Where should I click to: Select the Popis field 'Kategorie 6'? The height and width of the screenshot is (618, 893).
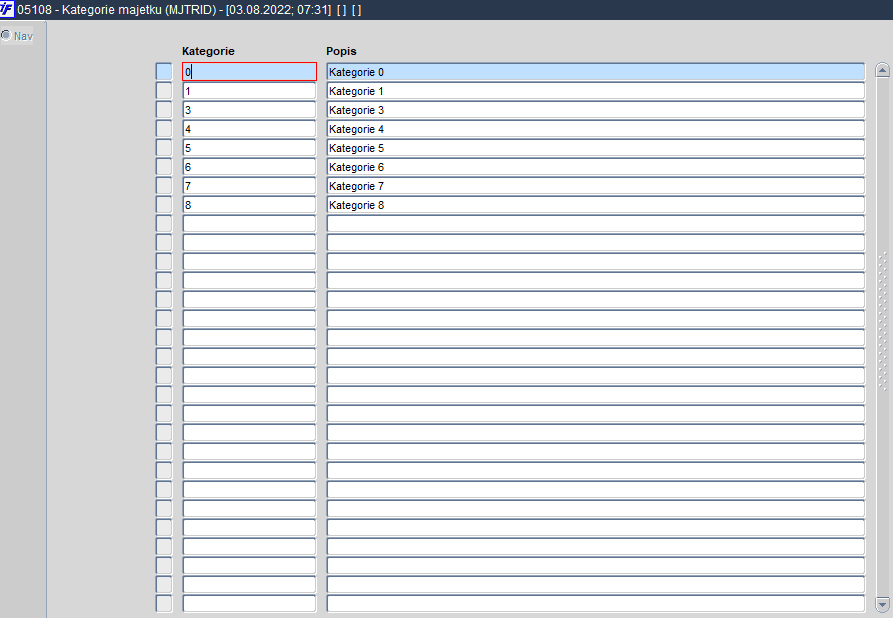(x=596, y=167)
